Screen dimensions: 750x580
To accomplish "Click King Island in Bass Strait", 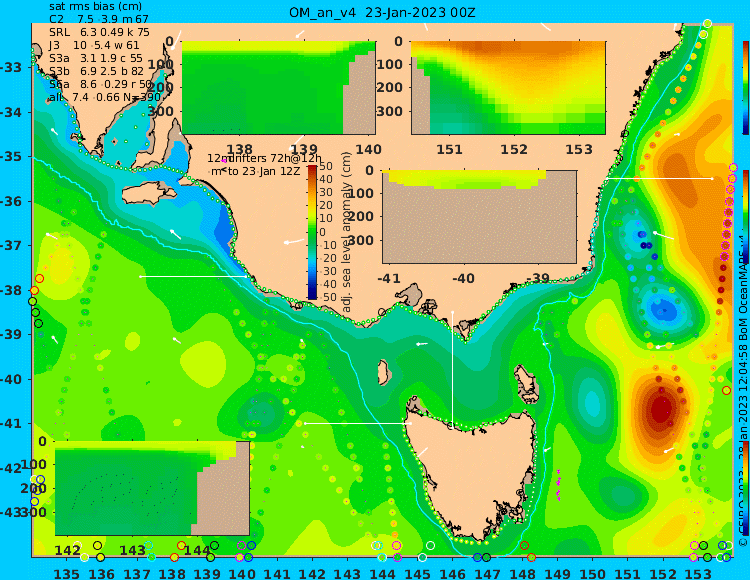I will click(x=383, y=372).
